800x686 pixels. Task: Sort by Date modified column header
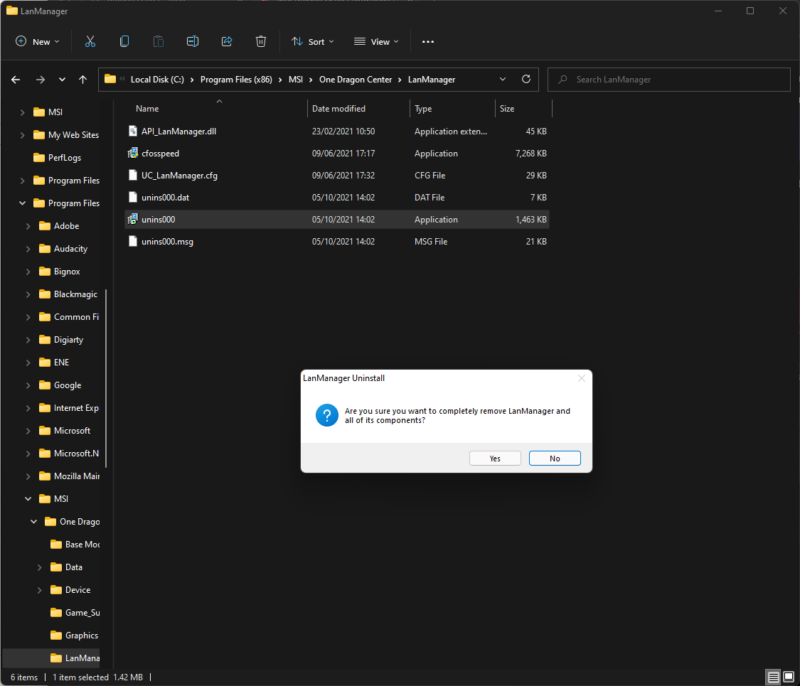tap(338, 109)
